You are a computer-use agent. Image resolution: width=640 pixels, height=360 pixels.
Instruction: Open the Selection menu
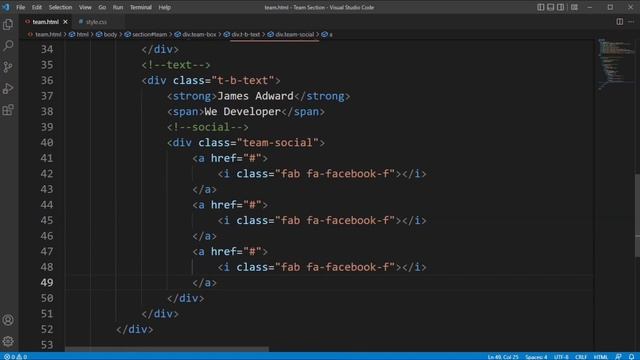[x=60, y=7]
